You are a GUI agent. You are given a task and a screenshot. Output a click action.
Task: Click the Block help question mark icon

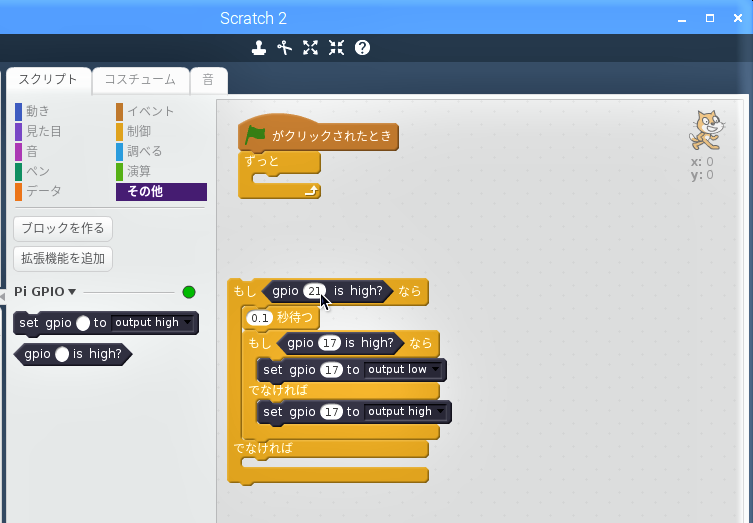tap(363, 48)
